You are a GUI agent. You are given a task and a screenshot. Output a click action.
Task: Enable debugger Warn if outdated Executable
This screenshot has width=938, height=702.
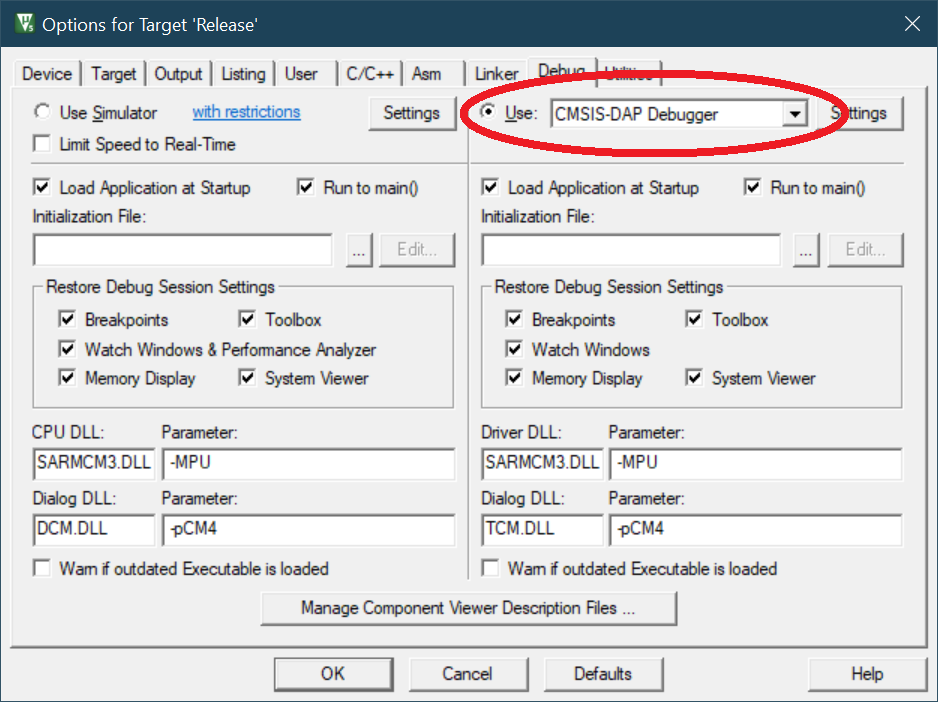click(x=490, y=568)
